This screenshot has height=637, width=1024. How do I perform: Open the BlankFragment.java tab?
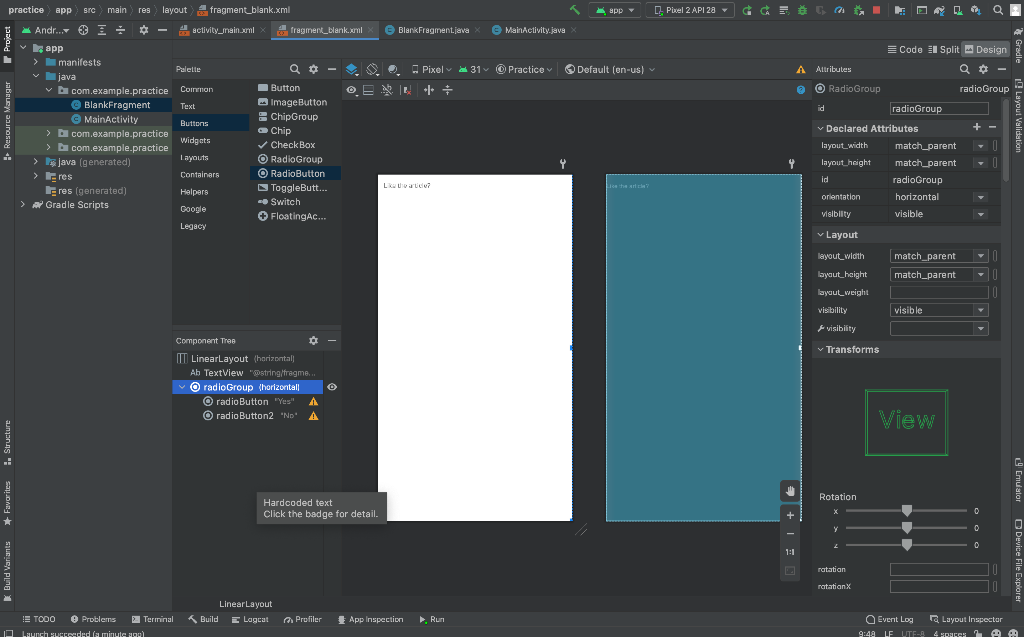(433, 30)
